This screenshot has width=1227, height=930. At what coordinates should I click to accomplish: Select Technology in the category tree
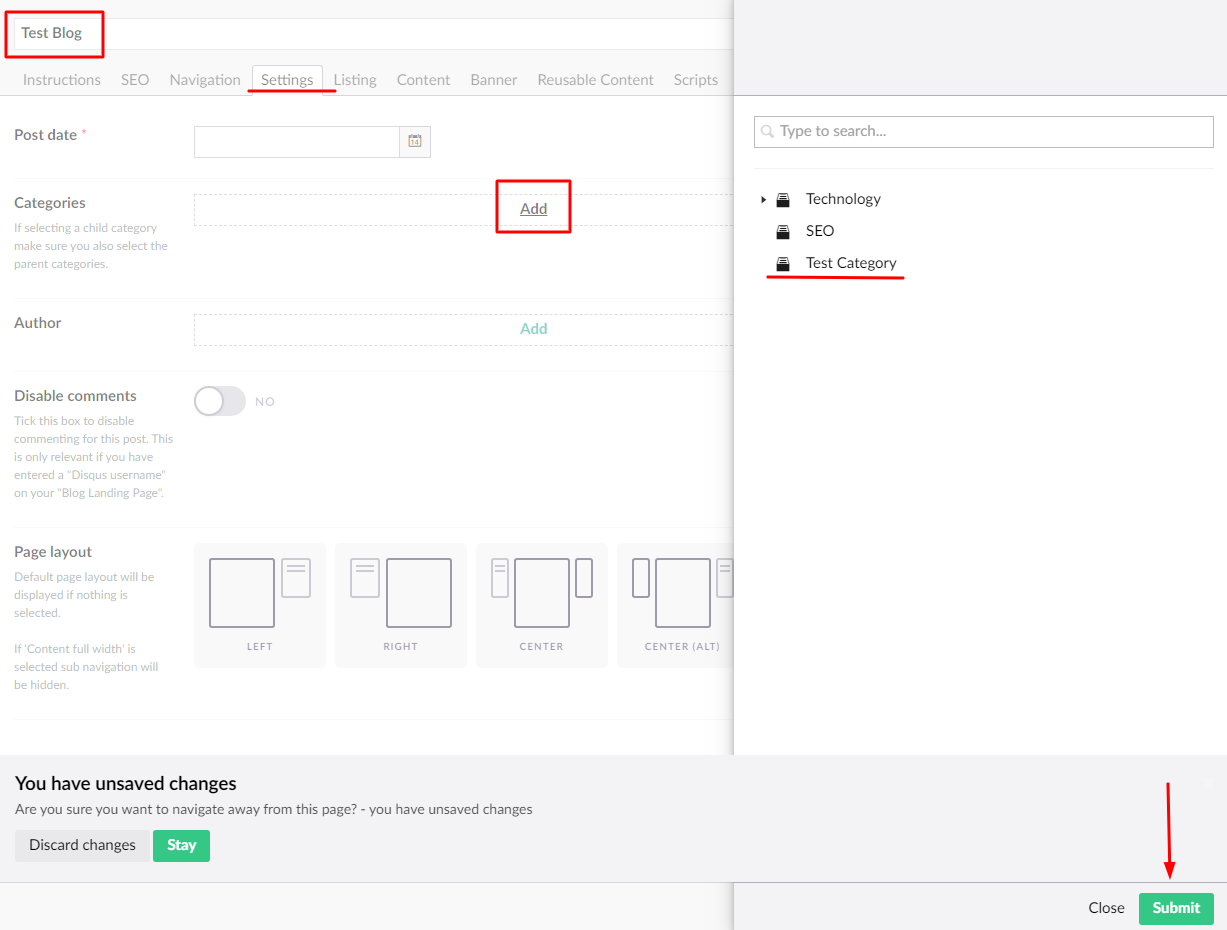pos(843,199)
